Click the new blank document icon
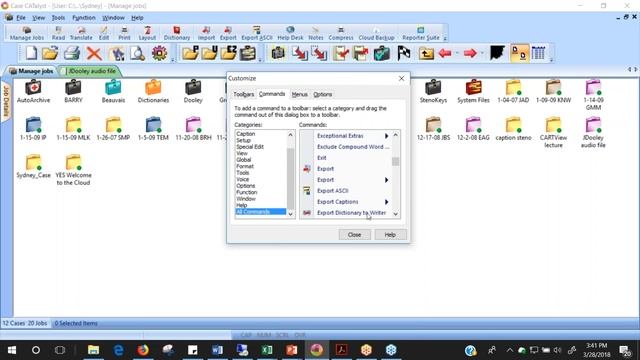 point(31,53)
